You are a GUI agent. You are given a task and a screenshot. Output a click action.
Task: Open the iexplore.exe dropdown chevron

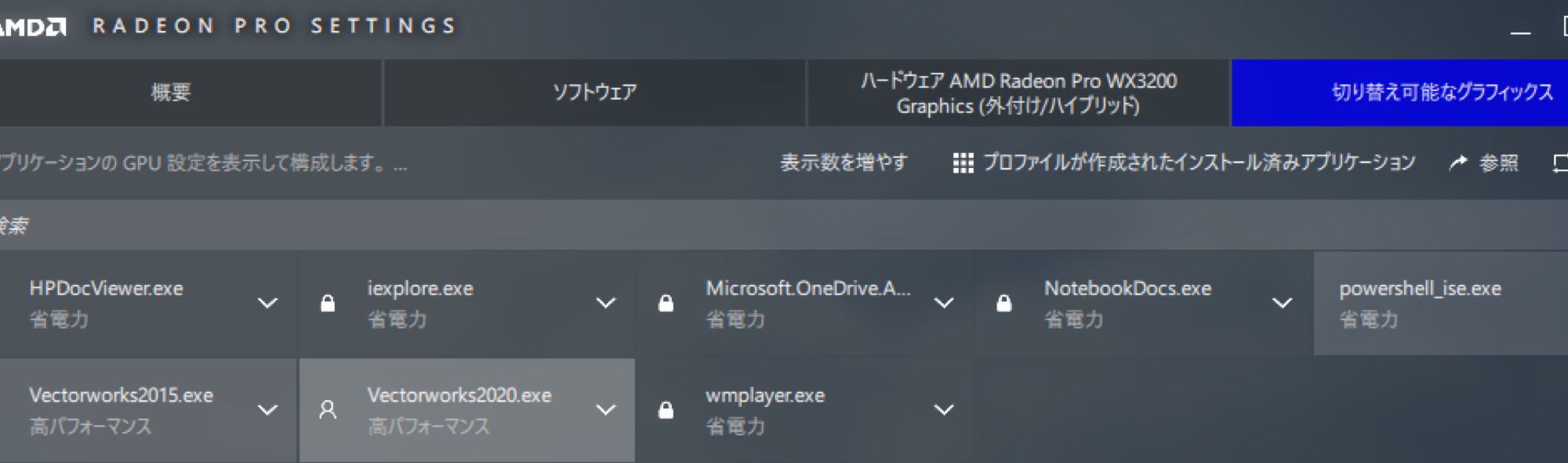(605, 303)
